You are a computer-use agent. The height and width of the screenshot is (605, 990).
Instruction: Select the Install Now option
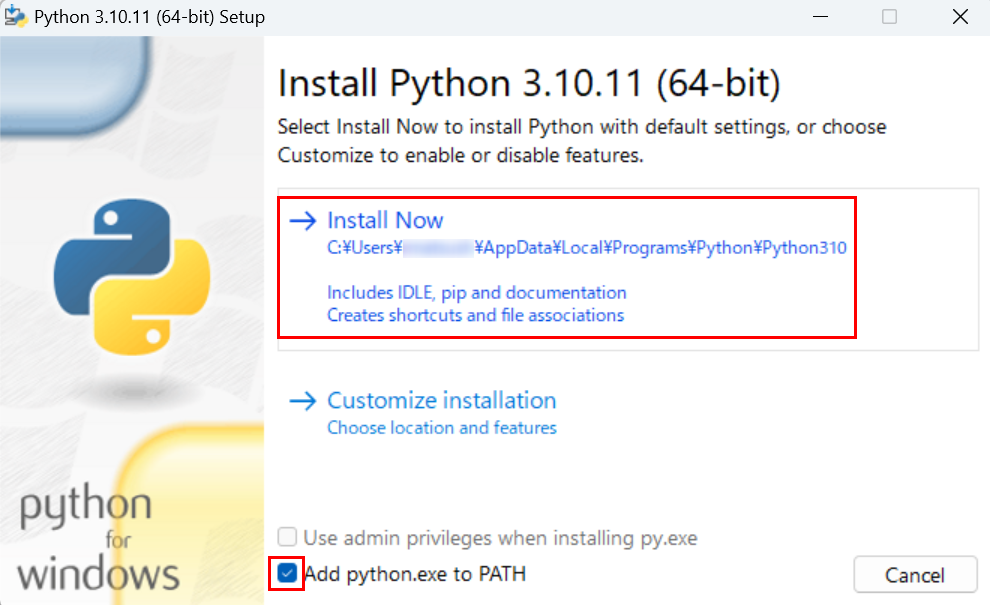385,220
